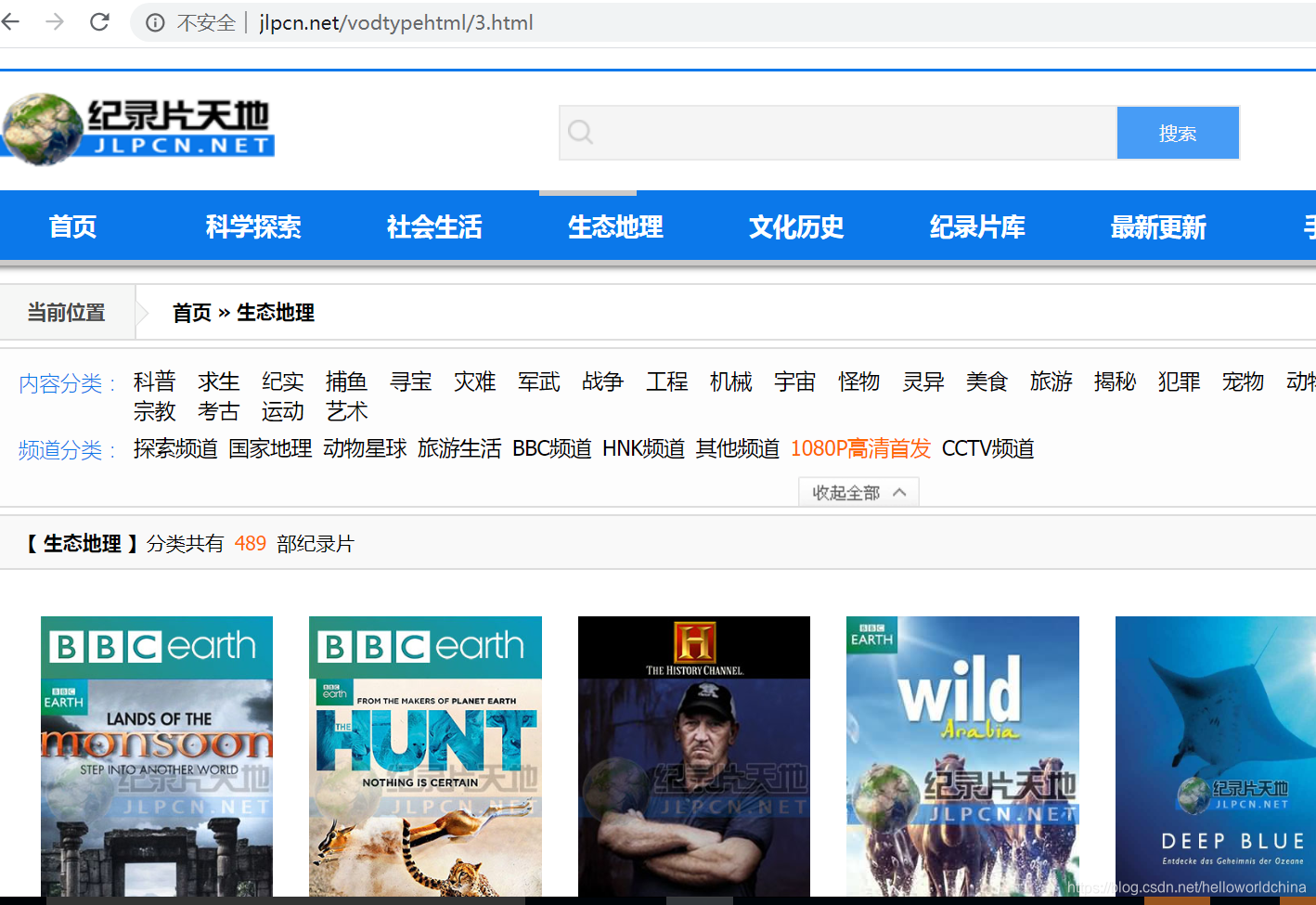Collapse filters with 收起全部 button
Screen dimensions: 1316x905
click(x=858, y=492)
